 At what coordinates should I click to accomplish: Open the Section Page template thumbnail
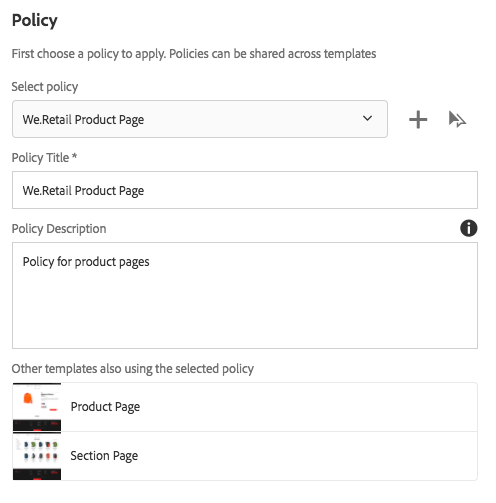tap(37, 456)
